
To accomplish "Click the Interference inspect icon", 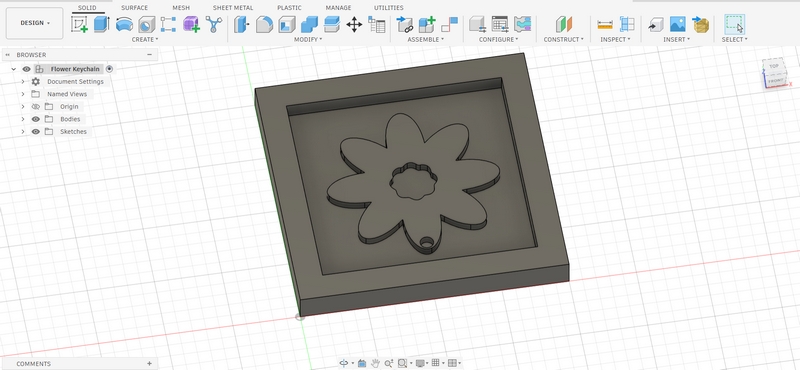I will pos(627,24).
